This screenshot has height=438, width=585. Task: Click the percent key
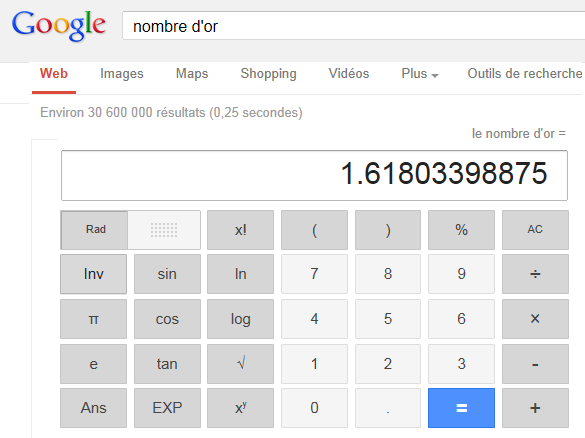click(x=462, y=230)
